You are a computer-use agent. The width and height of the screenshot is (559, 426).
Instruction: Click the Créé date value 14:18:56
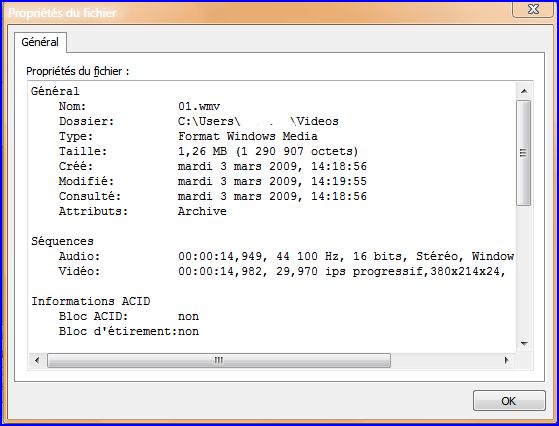pyautogui.click(x=339, y=166)
